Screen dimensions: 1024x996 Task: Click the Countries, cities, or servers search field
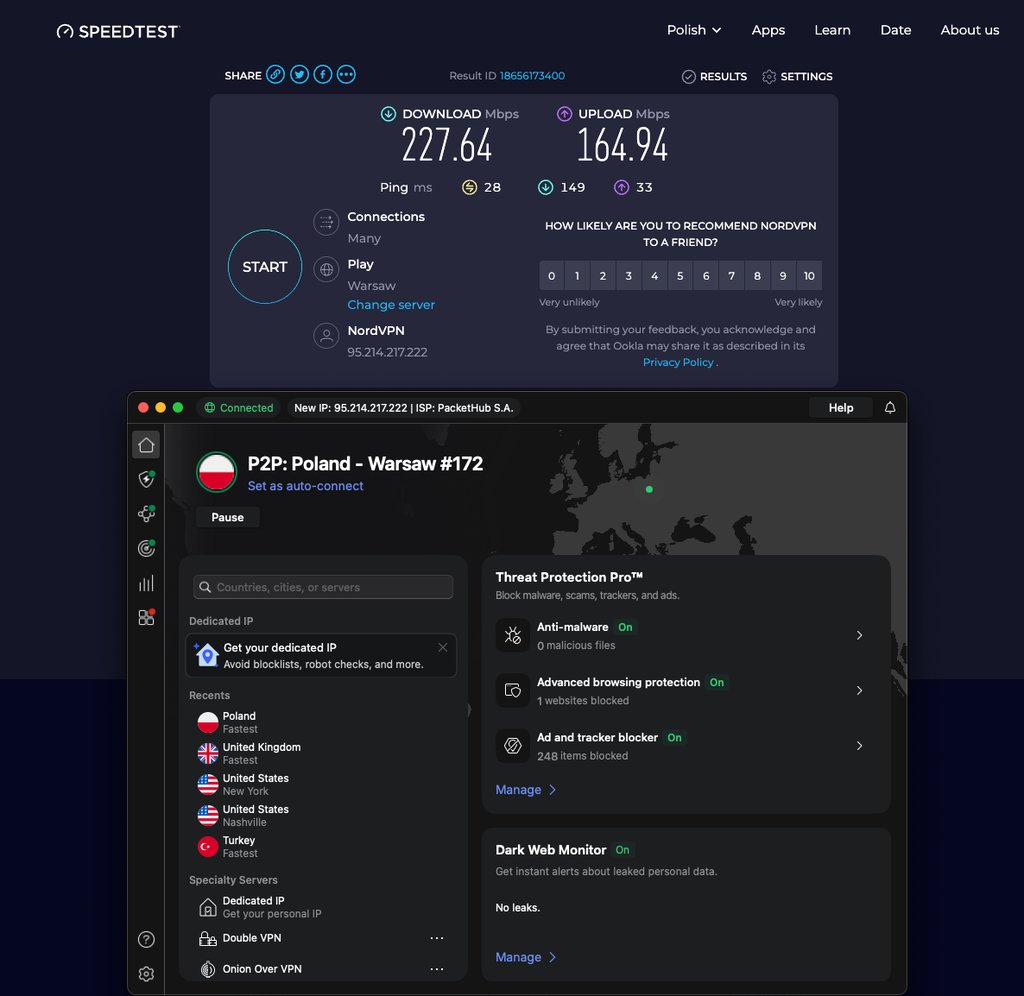[x=323, y=587]
